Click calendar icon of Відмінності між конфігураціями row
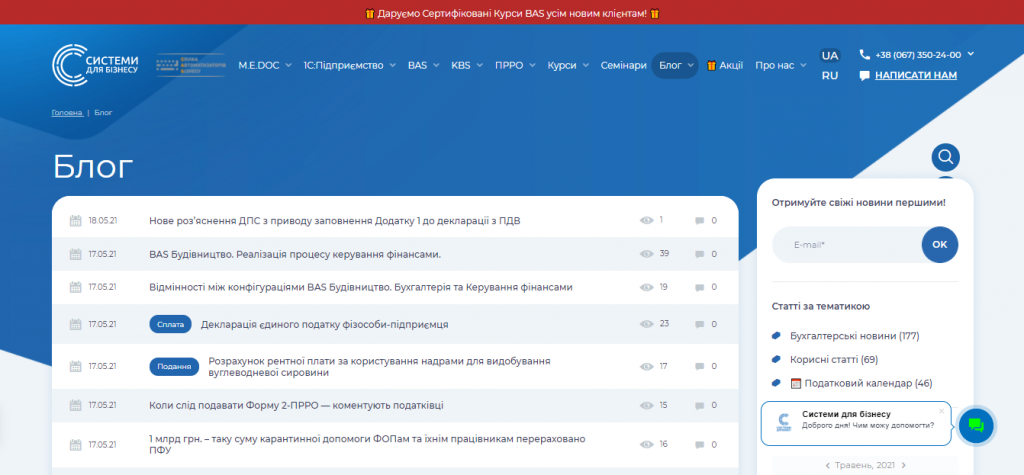This screenshot has height=475, width=1024. (75, 287)
